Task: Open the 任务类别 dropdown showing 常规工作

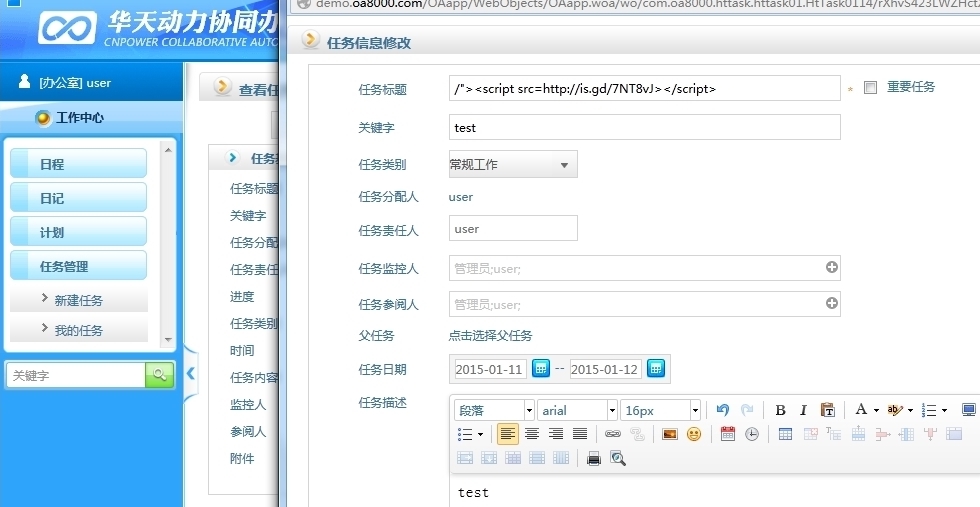Action: 513,164
